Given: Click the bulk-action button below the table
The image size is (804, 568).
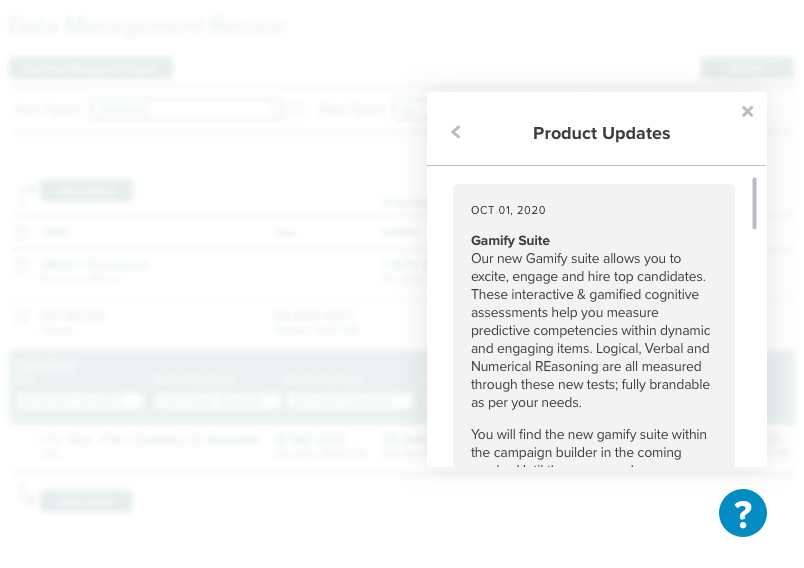Looking at the screenshot, I should tap(87, 500).
